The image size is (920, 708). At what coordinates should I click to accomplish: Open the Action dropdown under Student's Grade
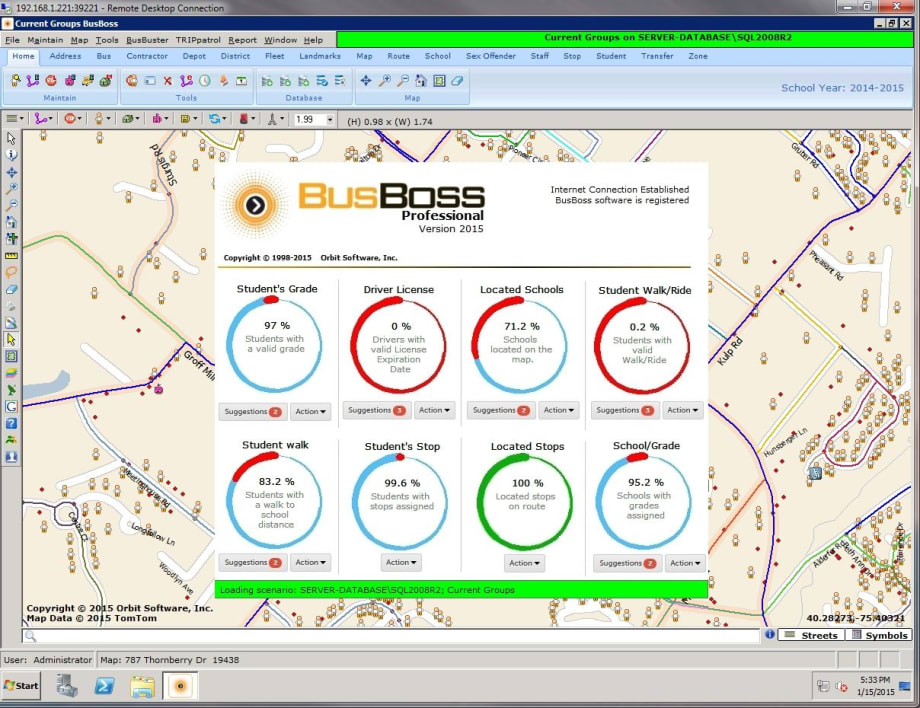(x=309, y=410)
